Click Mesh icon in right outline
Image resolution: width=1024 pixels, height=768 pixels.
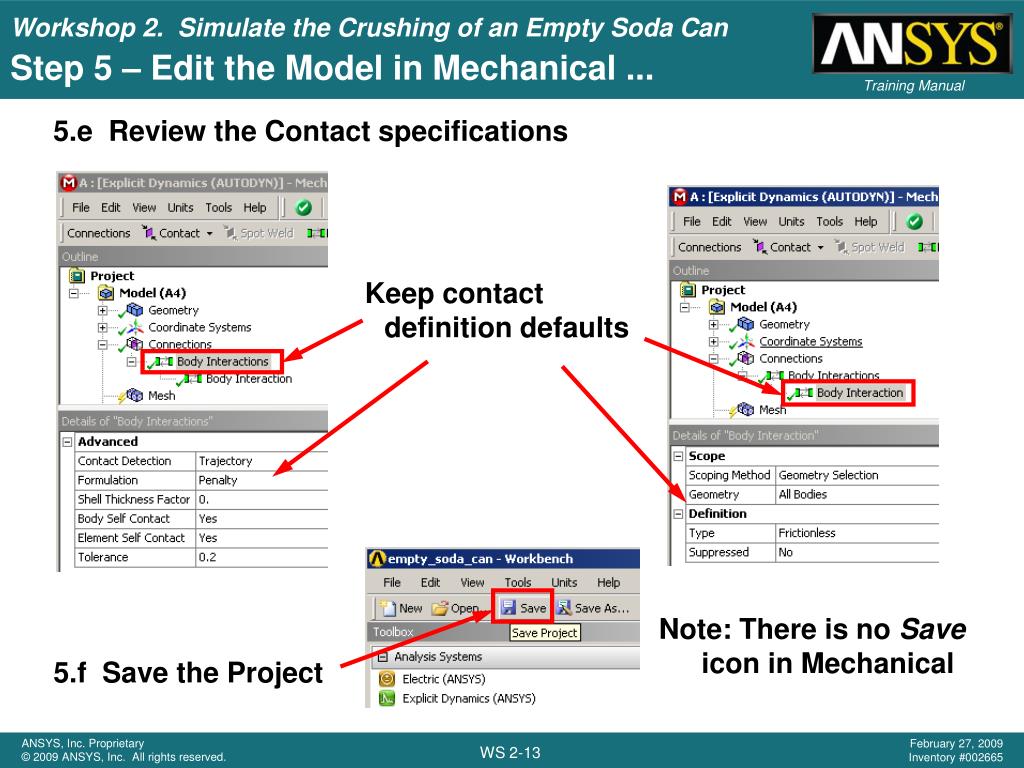pos(746,409)
